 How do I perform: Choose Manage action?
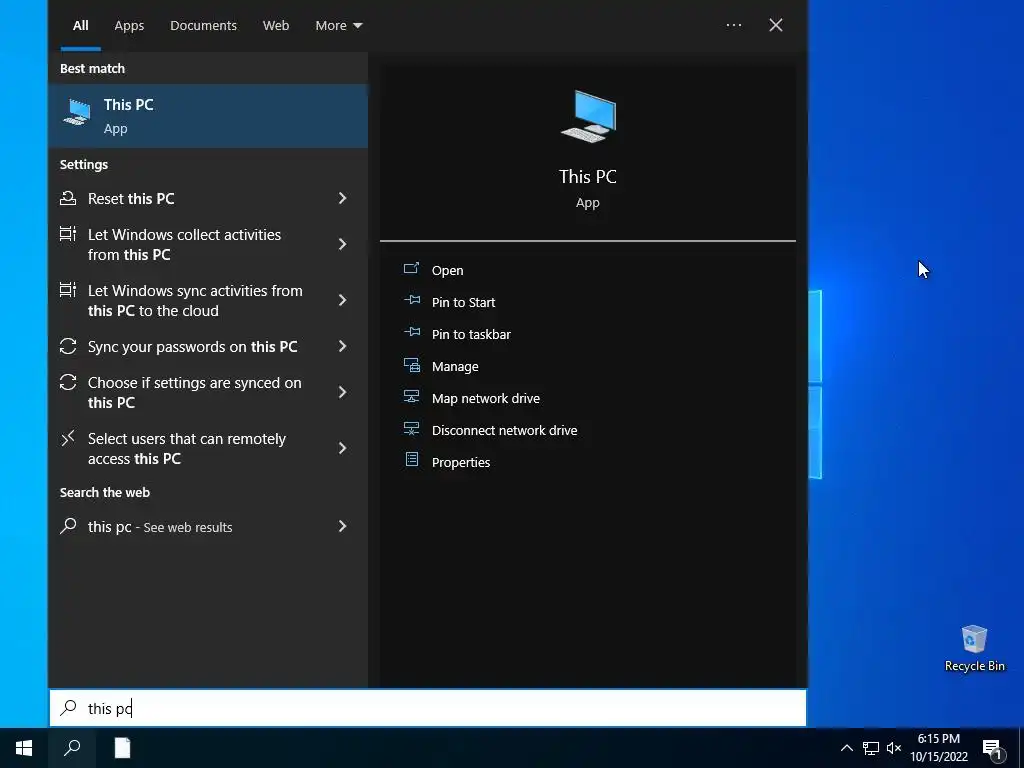pyautogui.click(x=455, y=366)
